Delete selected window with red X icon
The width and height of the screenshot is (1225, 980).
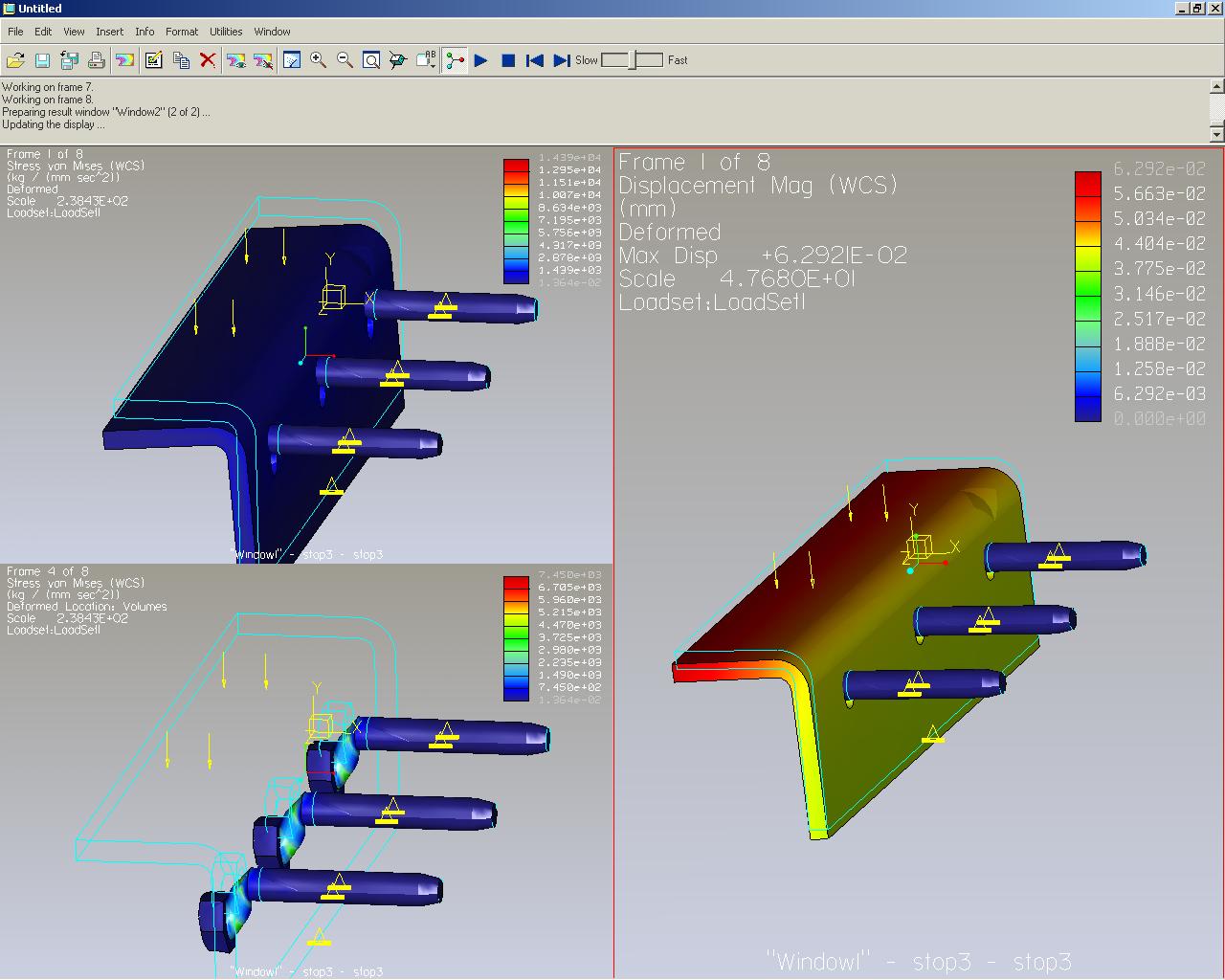point(208,60)
